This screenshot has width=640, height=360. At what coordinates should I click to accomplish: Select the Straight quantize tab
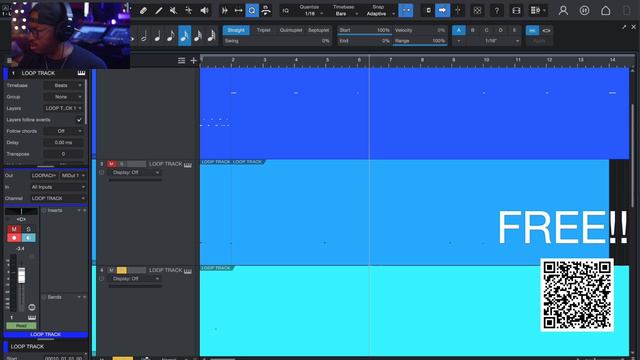click(x=236, y=30)
